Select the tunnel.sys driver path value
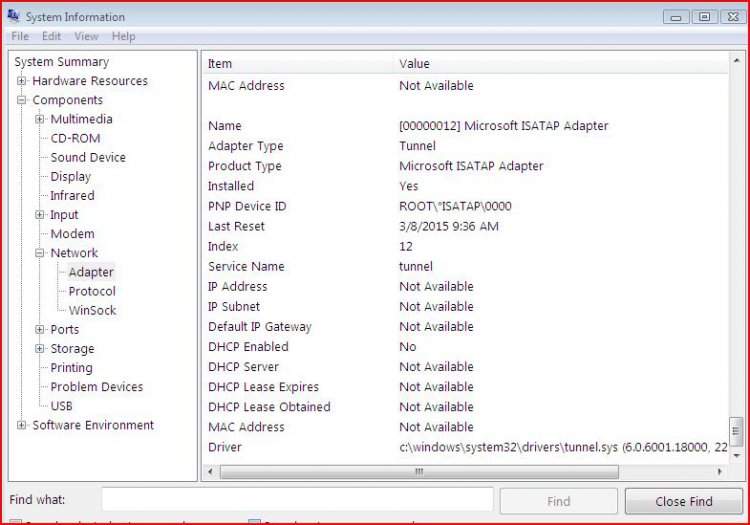Viewport: 750px width, 525px height. (x=563, y=447)
